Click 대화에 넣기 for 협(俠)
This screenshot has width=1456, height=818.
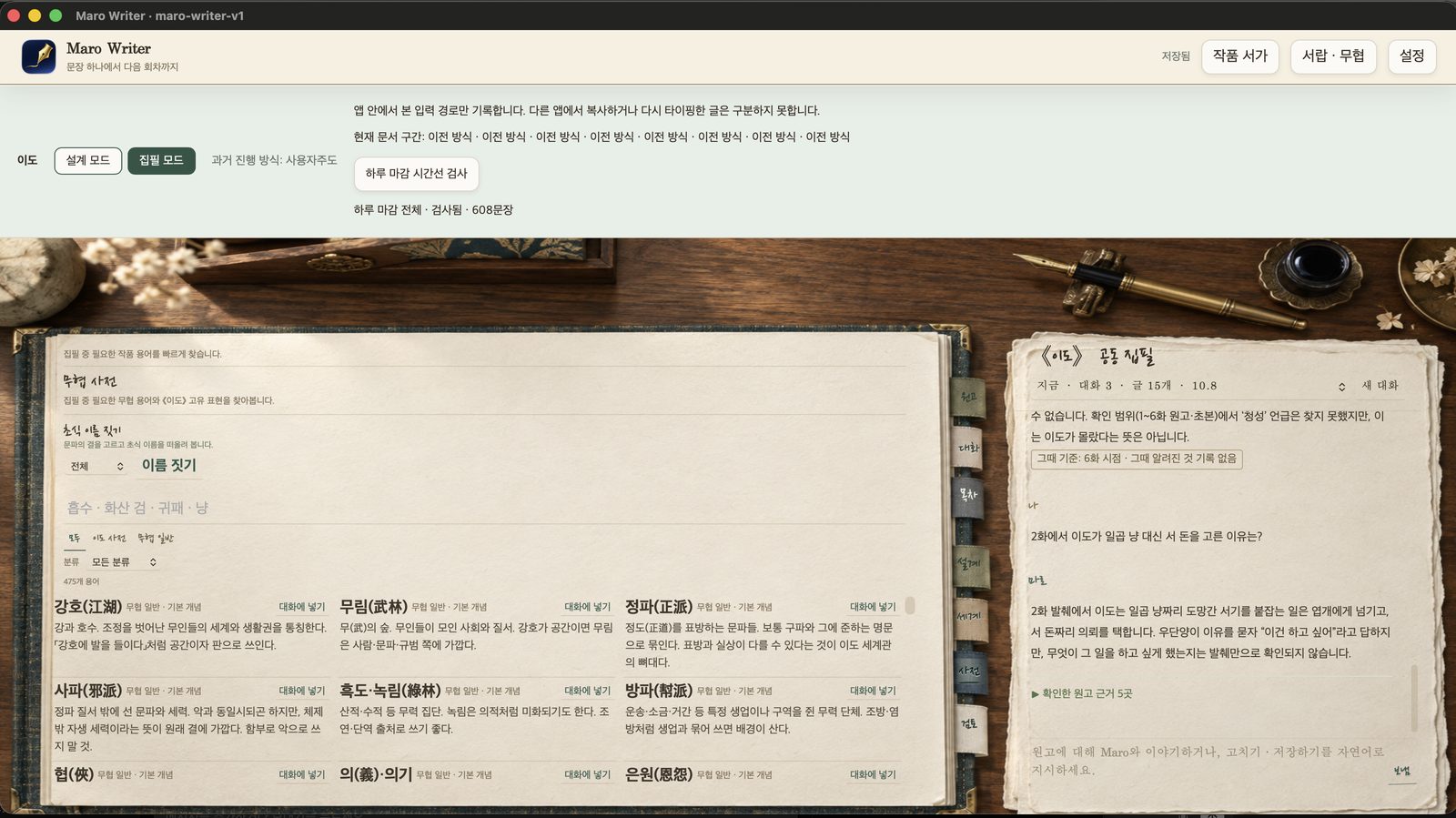pos(302,775)
